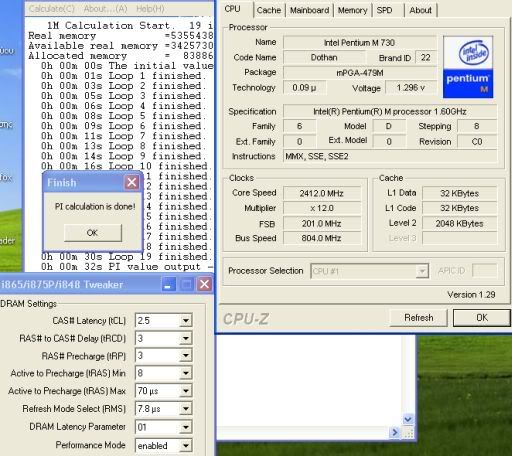Open the Processor Selection CPU #1 dropdown

click(369, 271)
